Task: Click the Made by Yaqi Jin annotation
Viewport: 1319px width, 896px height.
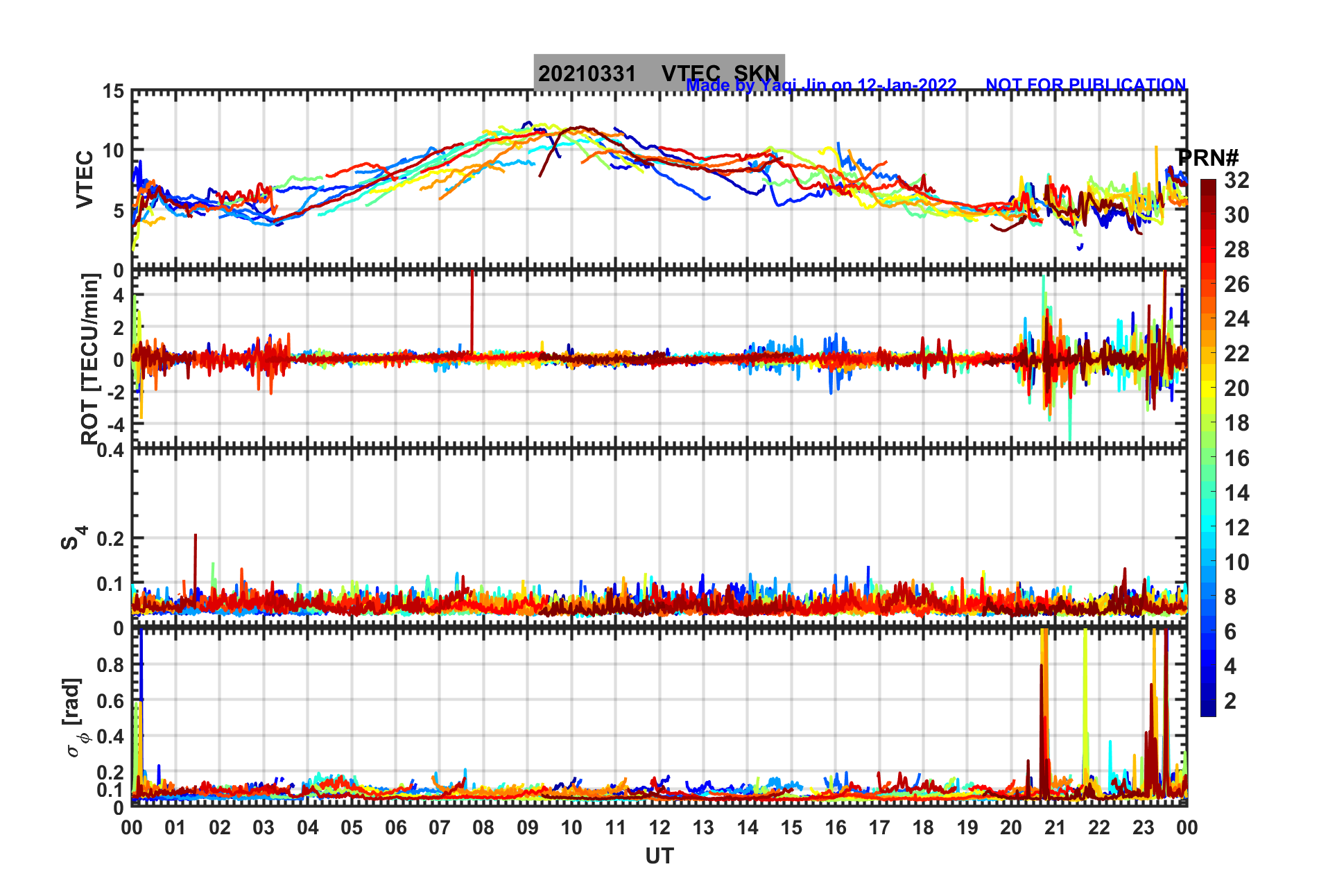Action: pos(821,85)
